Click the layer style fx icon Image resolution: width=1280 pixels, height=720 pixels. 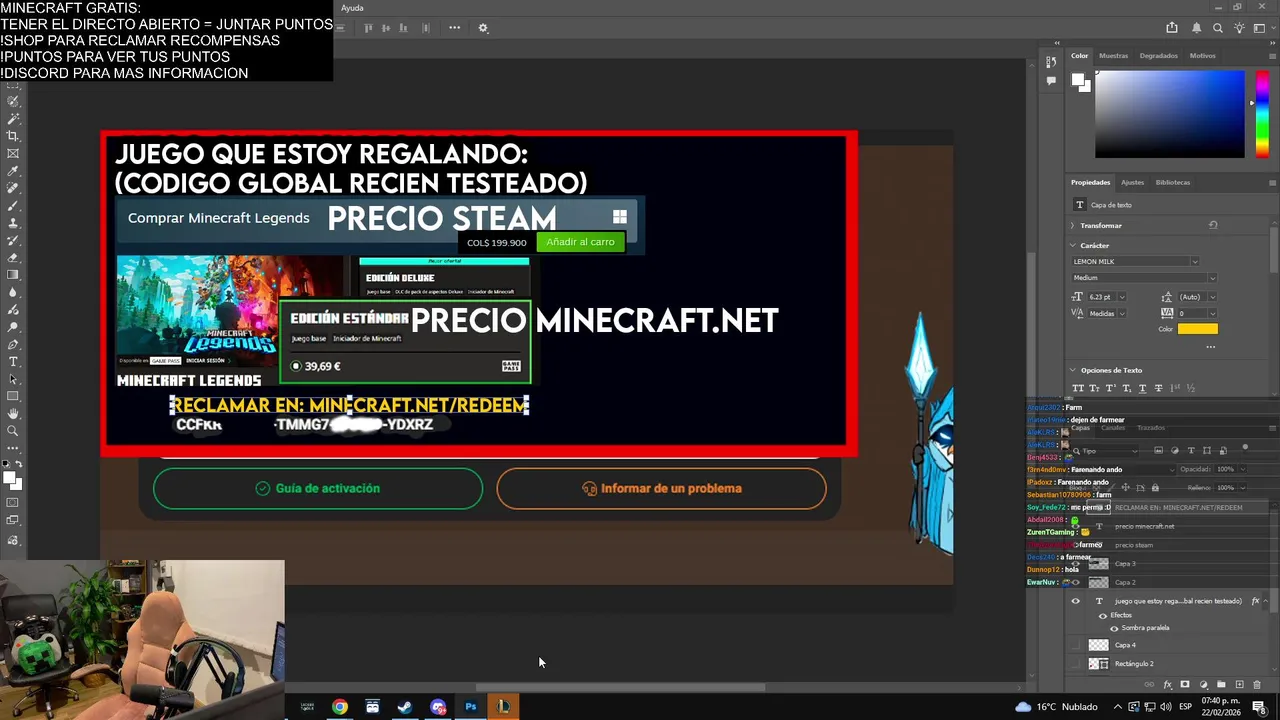click(1167, 685)
